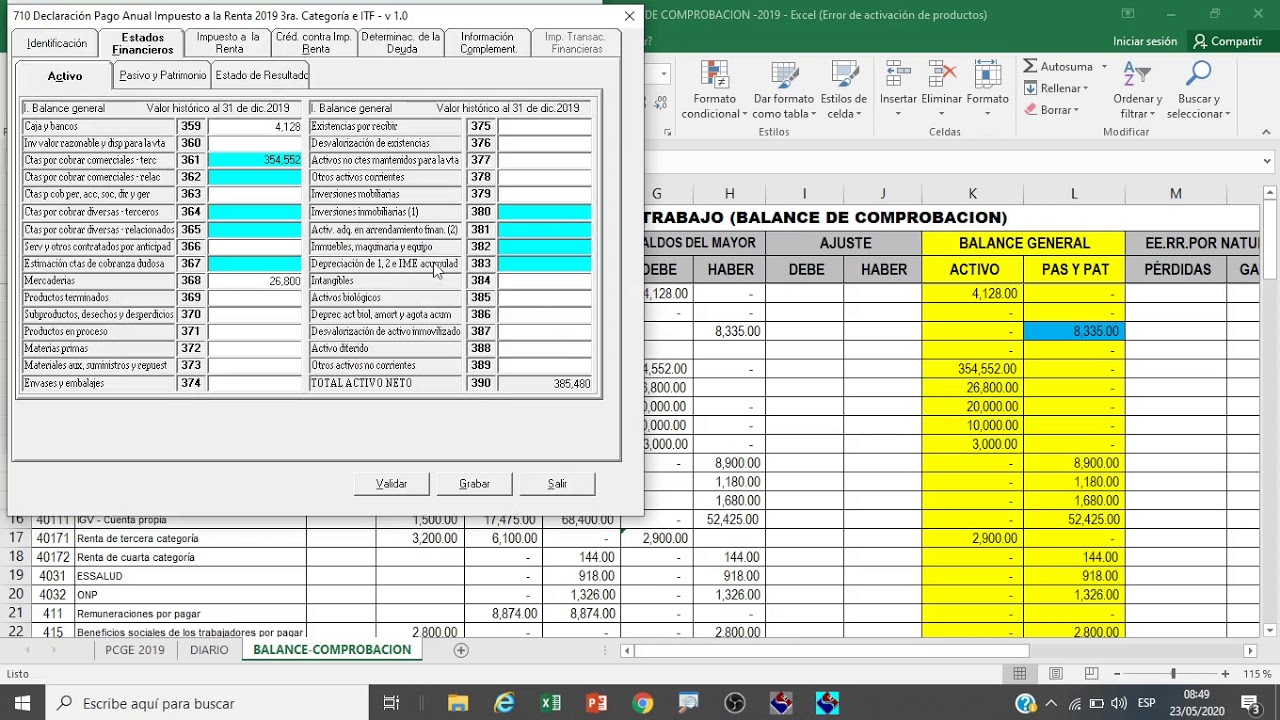The height and width of the screenshot is (720, 1280).
Task: Add a new sheet with plus button
Action: click(461, 650)
